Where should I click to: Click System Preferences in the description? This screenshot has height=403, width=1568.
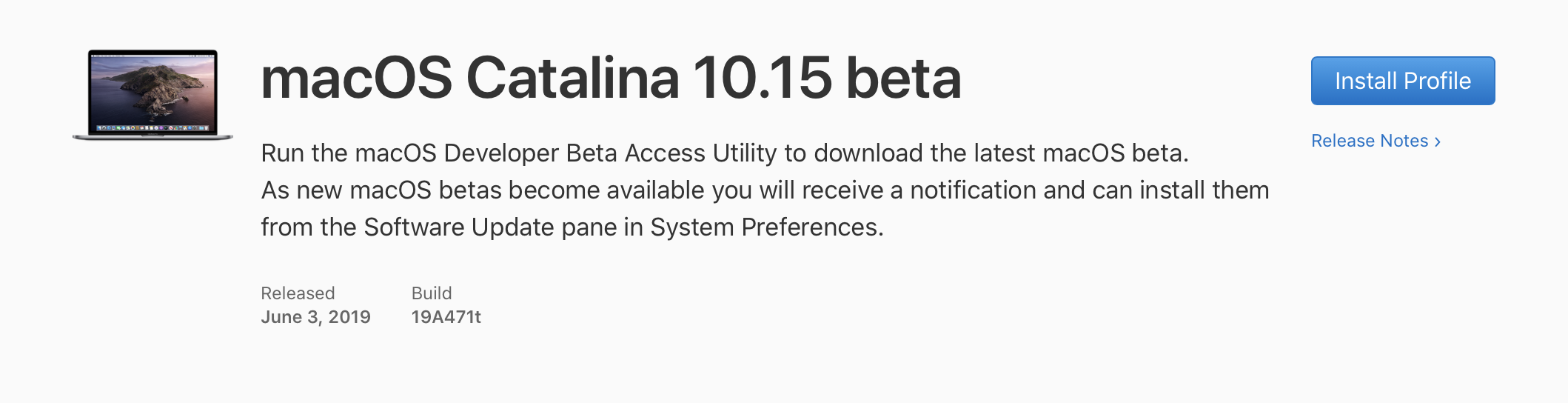(x=766, y=227)
